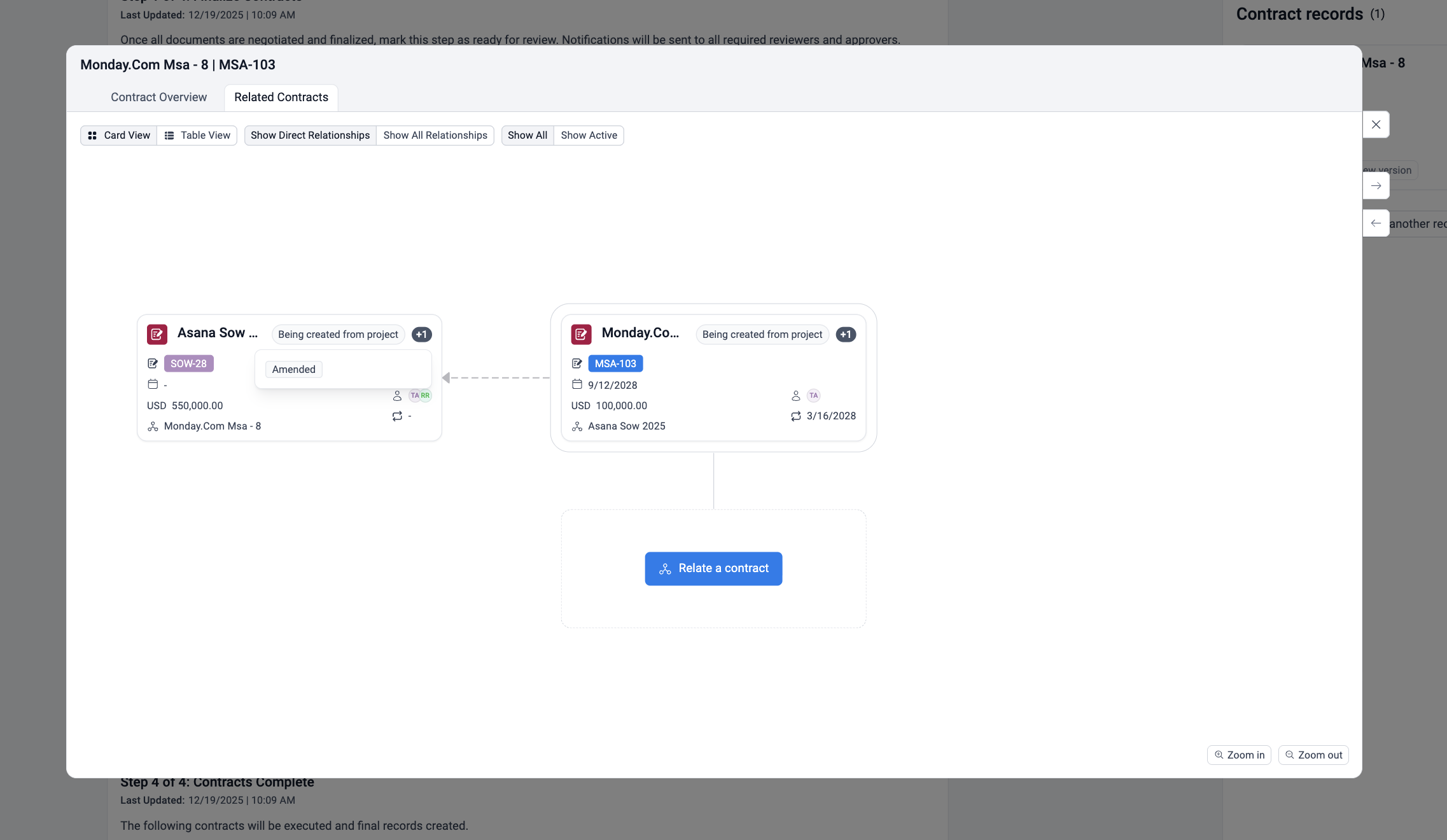Expand +1 badge on Monday.Com card
The image size is (1447, 840).
pos(845,335)
